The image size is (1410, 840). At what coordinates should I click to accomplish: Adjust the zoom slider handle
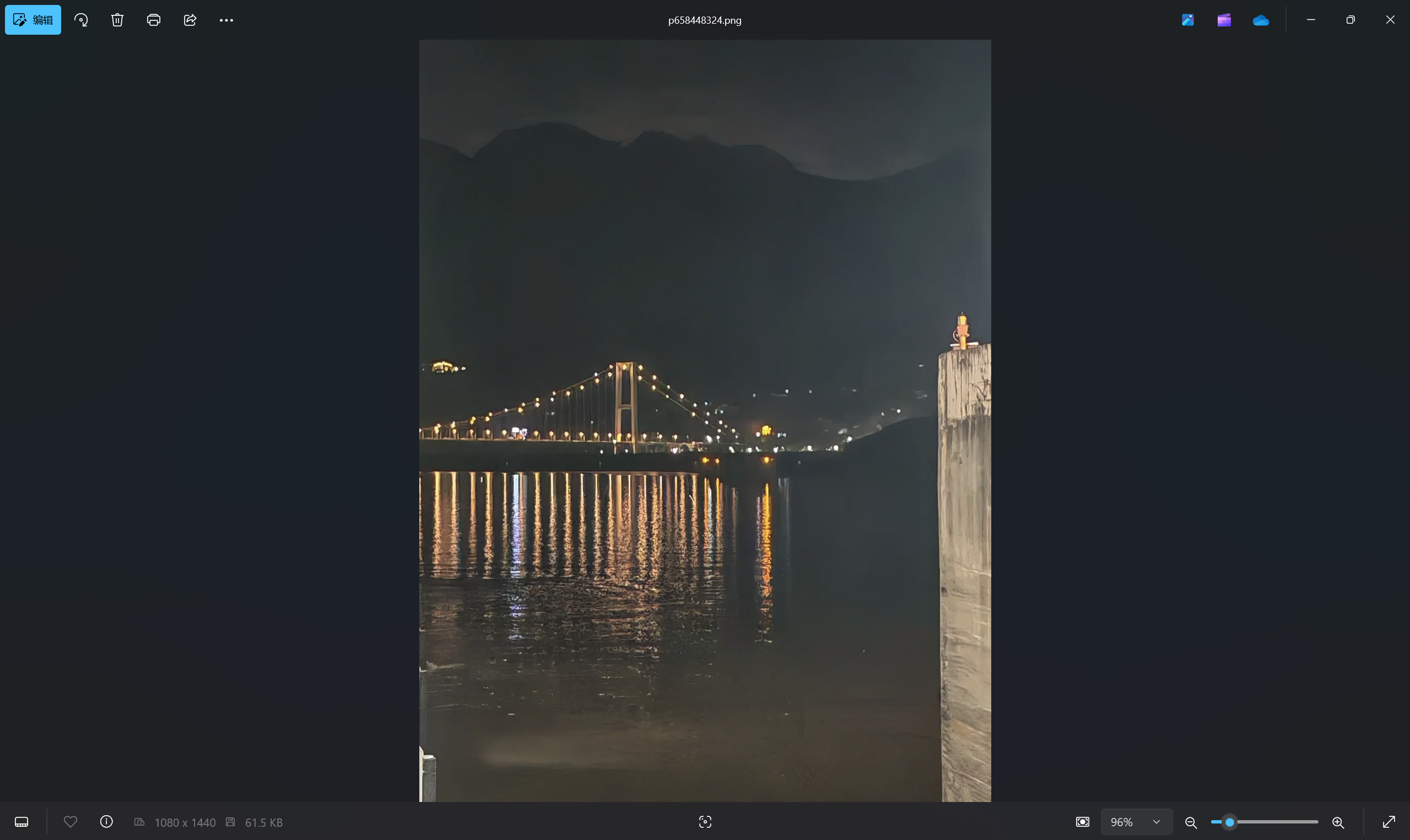click(x=1229, y=822)
